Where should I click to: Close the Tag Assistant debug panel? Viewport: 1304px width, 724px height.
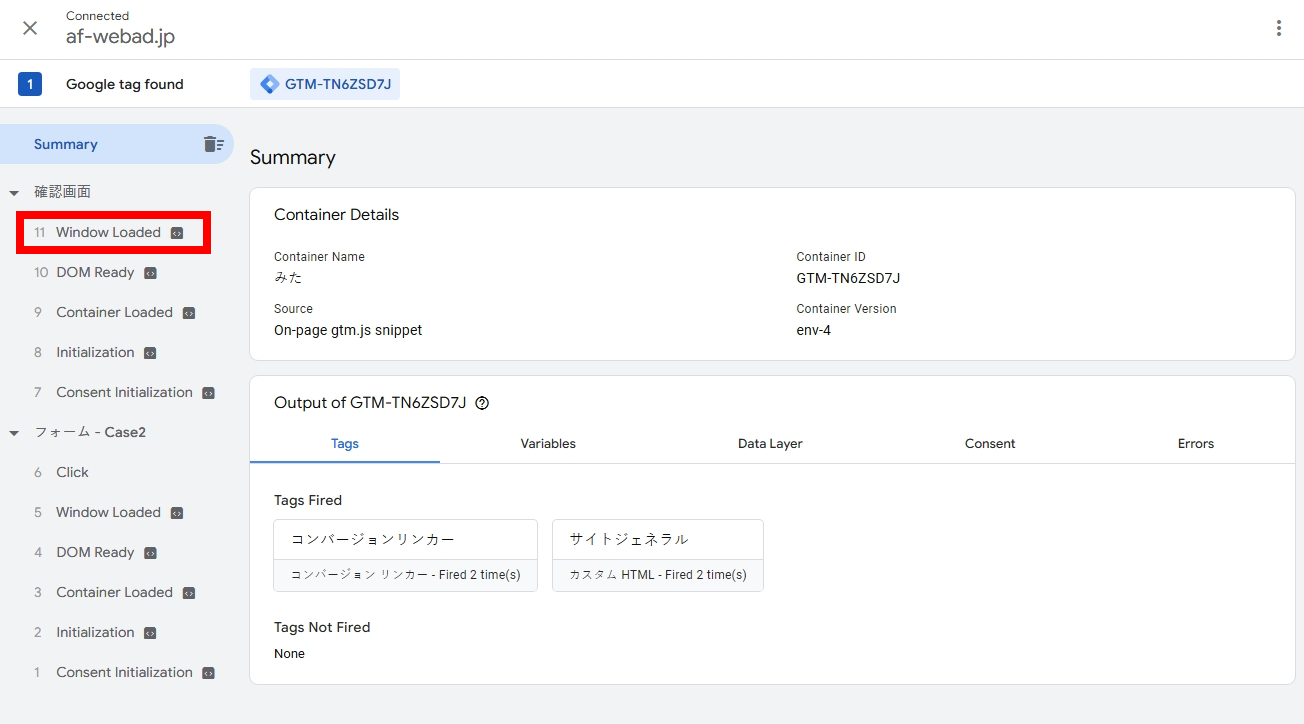[x=30, y=28]
